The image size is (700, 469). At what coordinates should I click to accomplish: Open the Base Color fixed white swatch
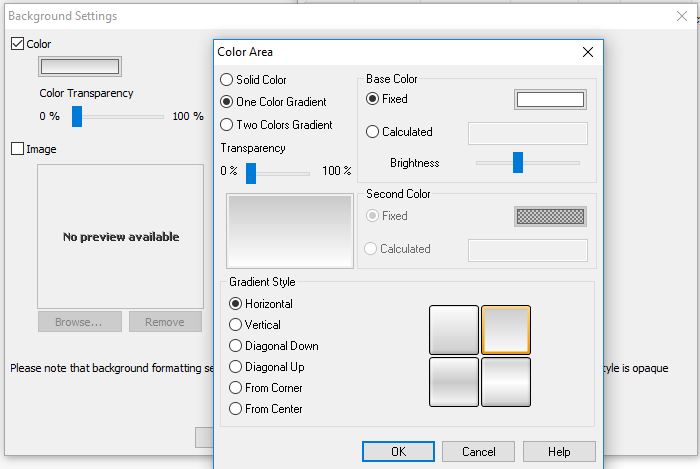click(x=549, y=99)
